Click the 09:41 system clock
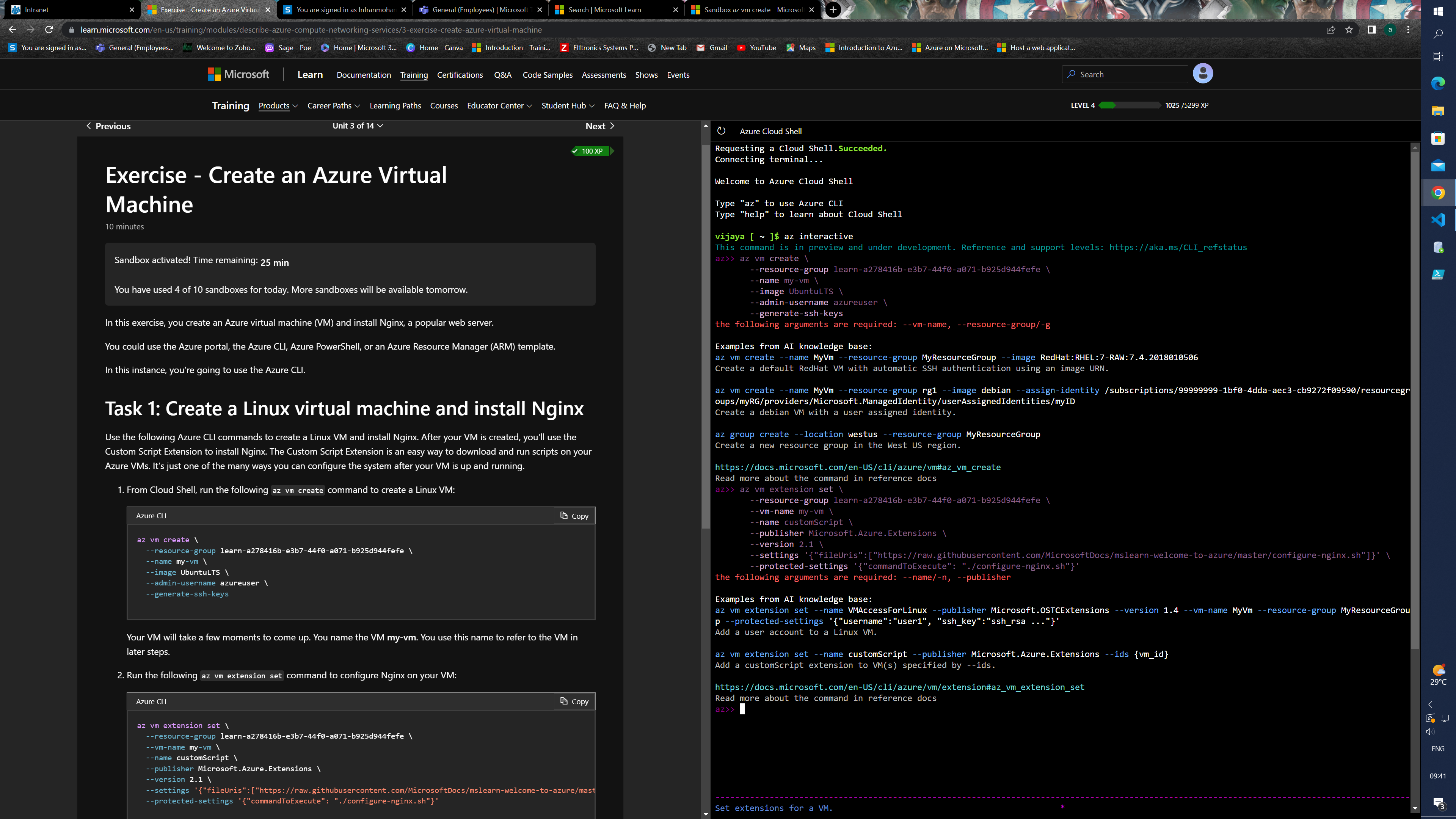This screenshot has height=819, width=1456. [1438, 776]
